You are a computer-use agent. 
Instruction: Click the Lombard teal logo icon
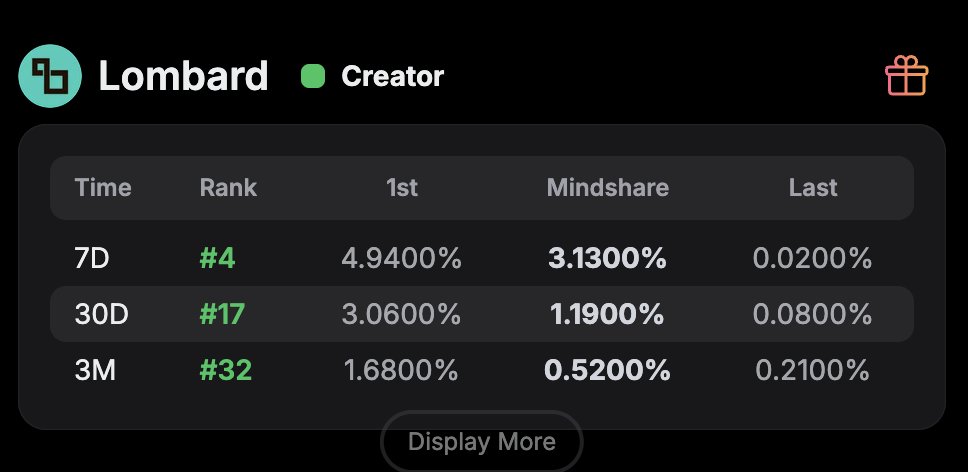(50, 76)
